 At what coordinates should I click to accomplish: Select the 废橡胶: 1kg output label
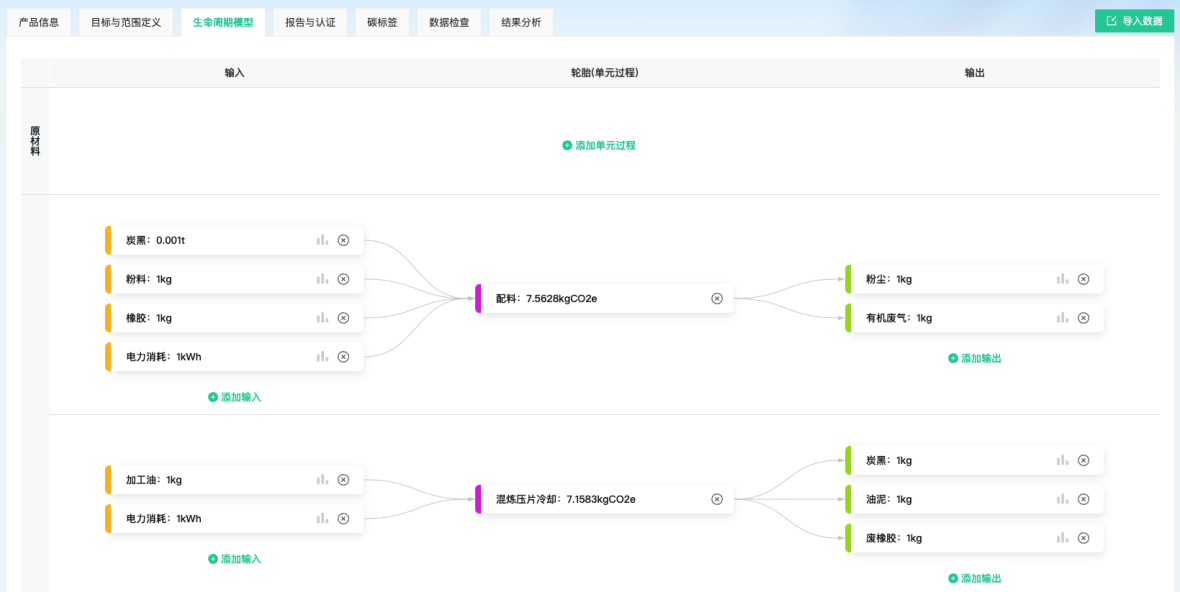point(894,538)
